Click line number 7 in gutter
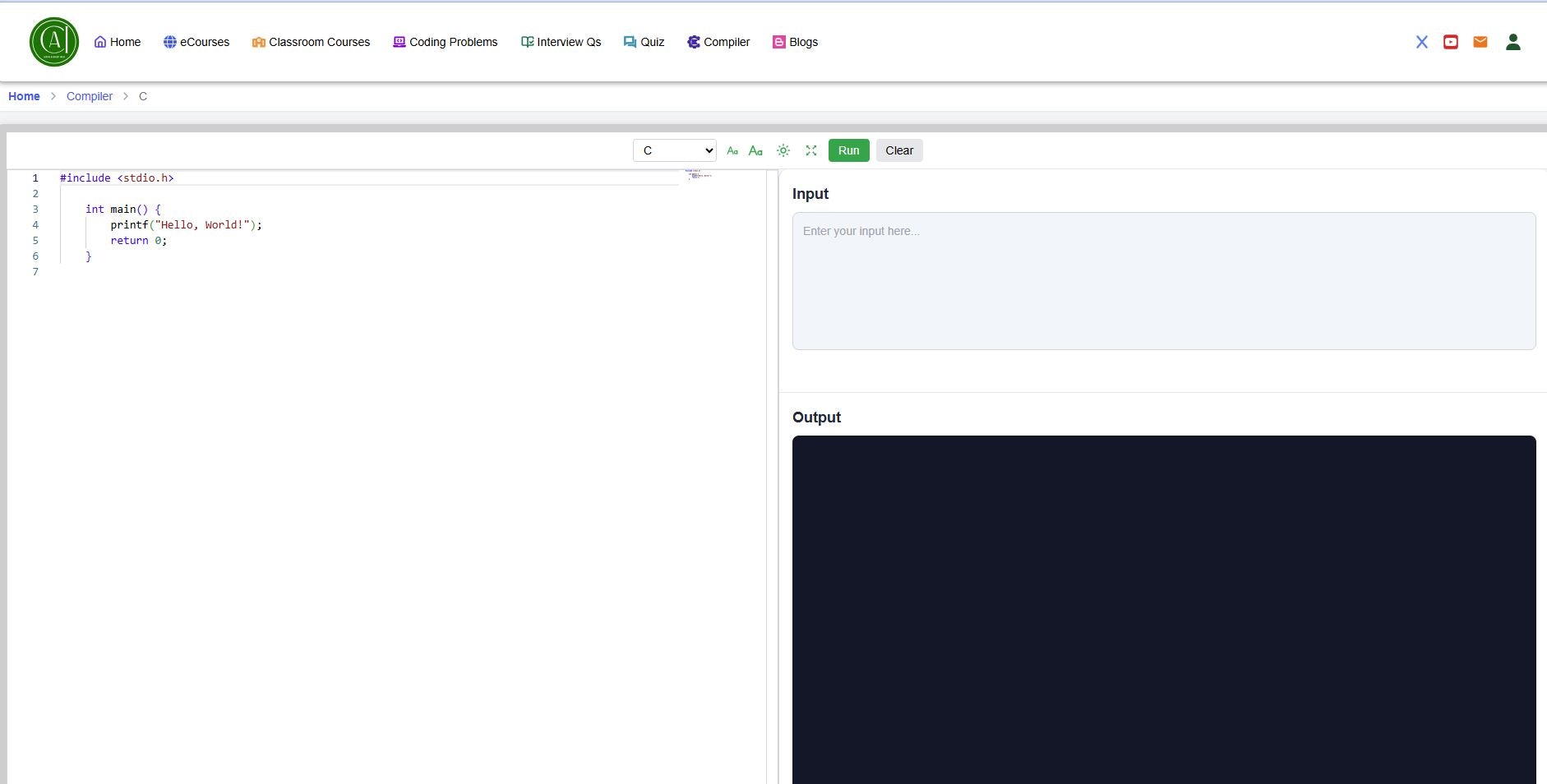Screen dimensions: 1547x784 point(35,271)
